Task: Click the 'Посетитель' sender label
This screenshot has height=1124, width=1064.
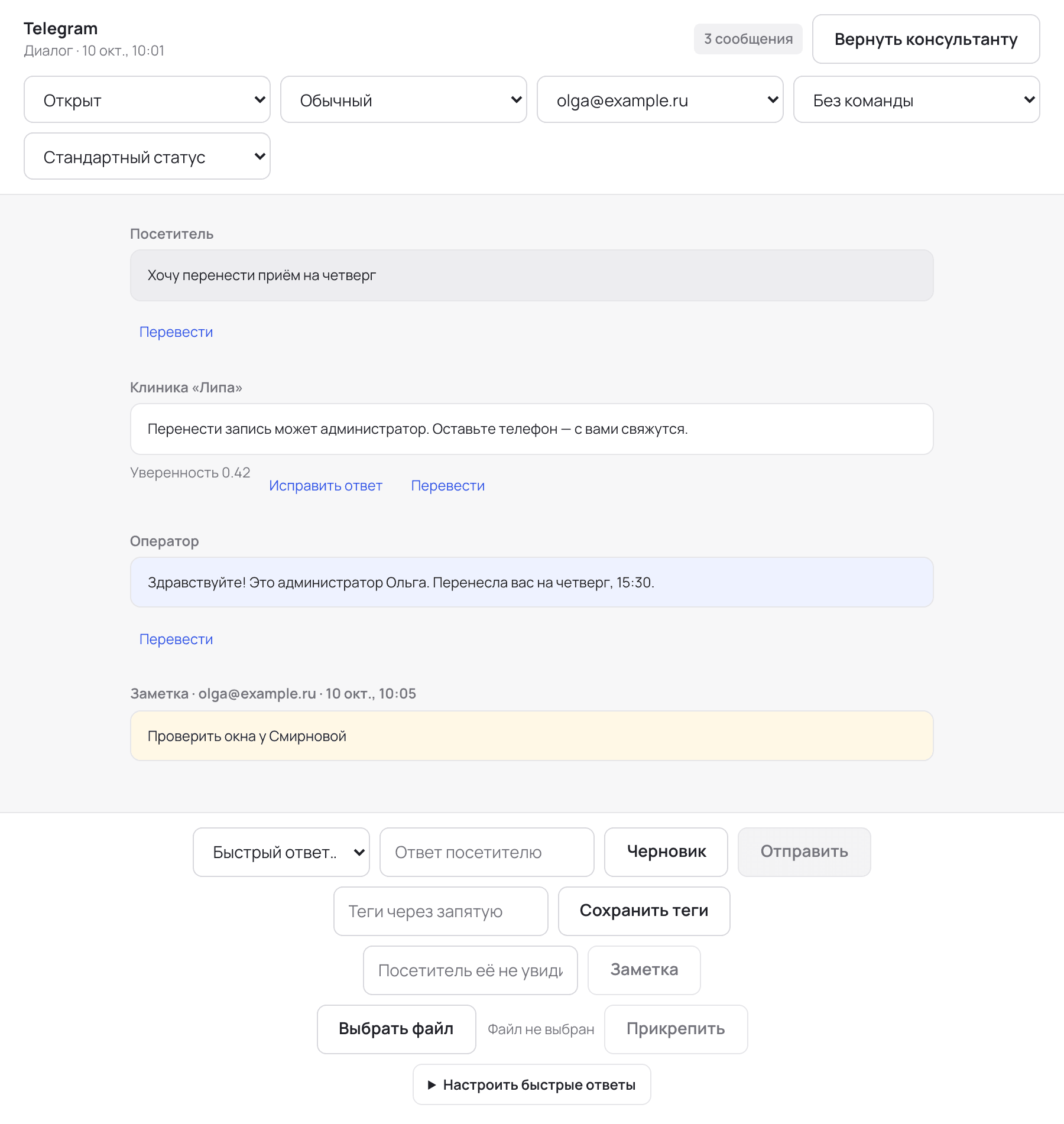Action: click(172, 234)
